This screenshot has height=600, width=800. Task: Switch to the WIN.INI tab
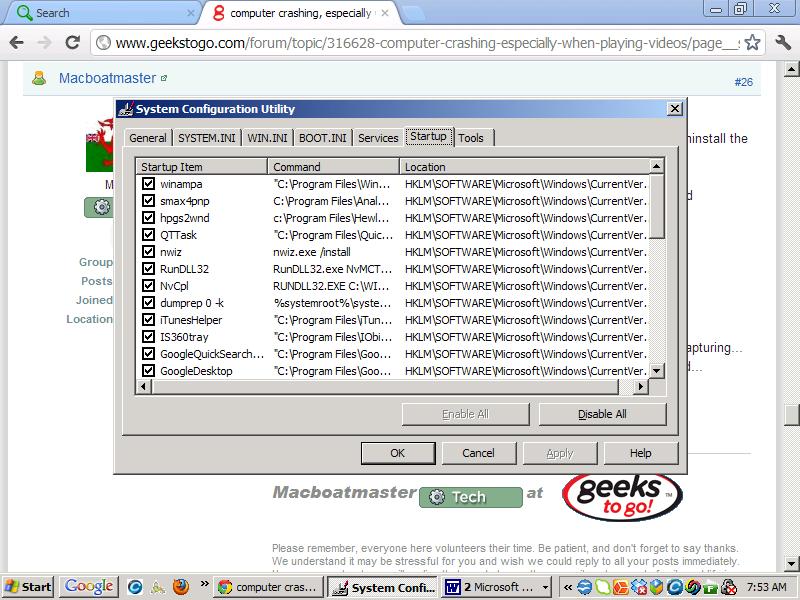pyautogui.click(x=267, y=138)
